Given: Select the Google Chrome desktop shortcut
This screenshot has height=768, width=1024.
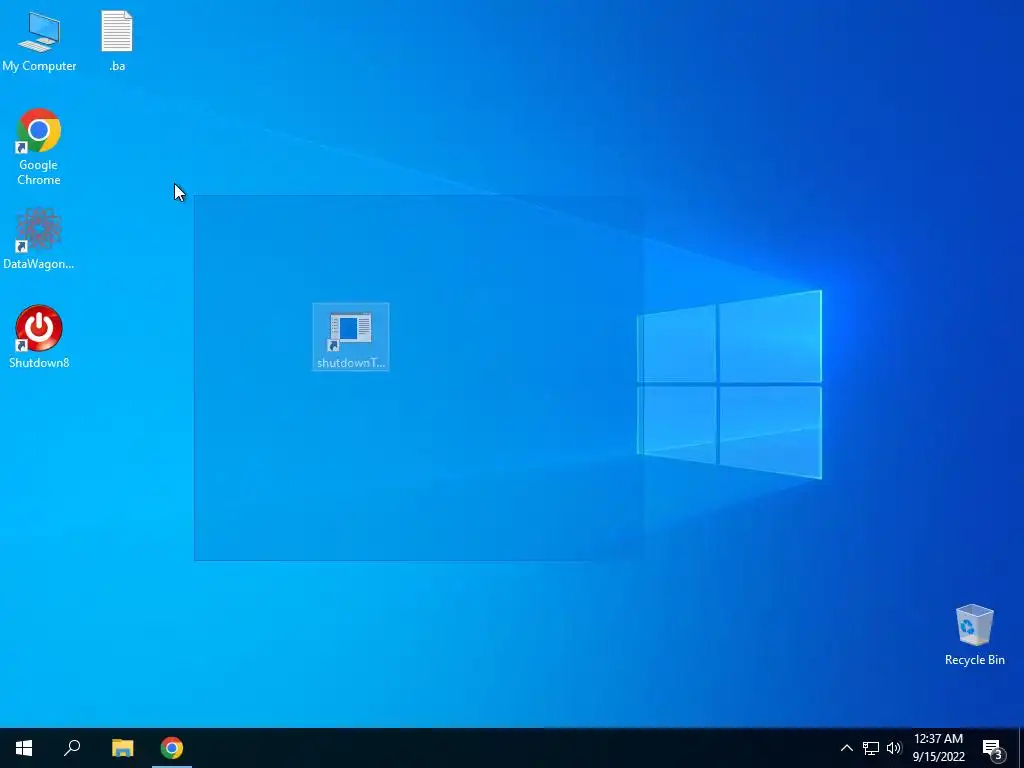Looking at the screenshot, I should click(x=39, y=147).
